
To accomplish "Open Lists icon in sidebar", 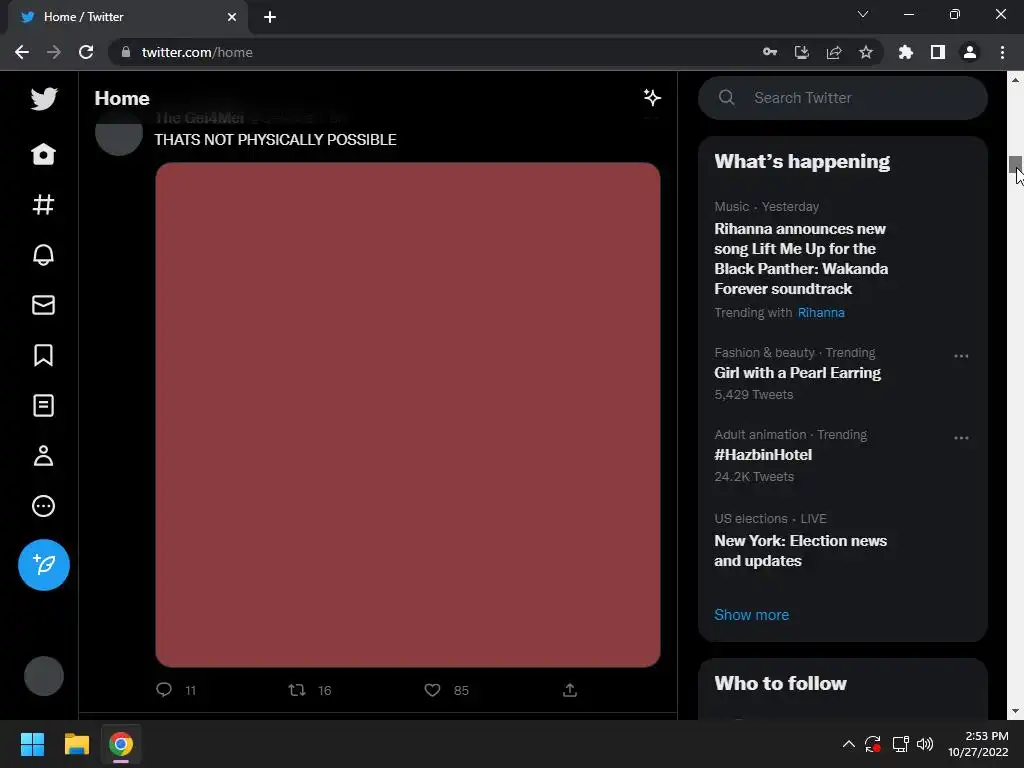I will [x=44, y=406].
